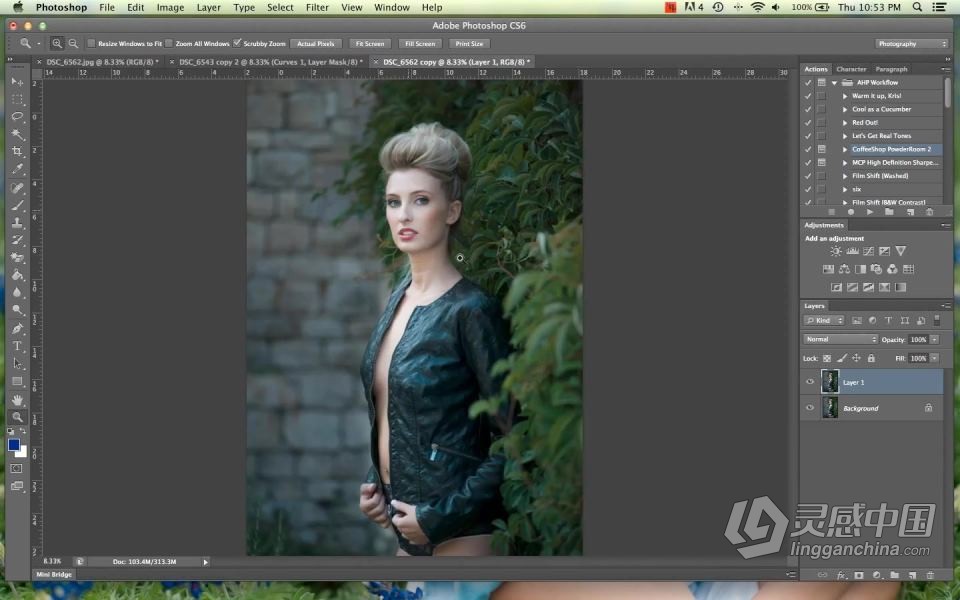
Task: Expand the Let's Get Real Tones action
Action: pos(845,136)
